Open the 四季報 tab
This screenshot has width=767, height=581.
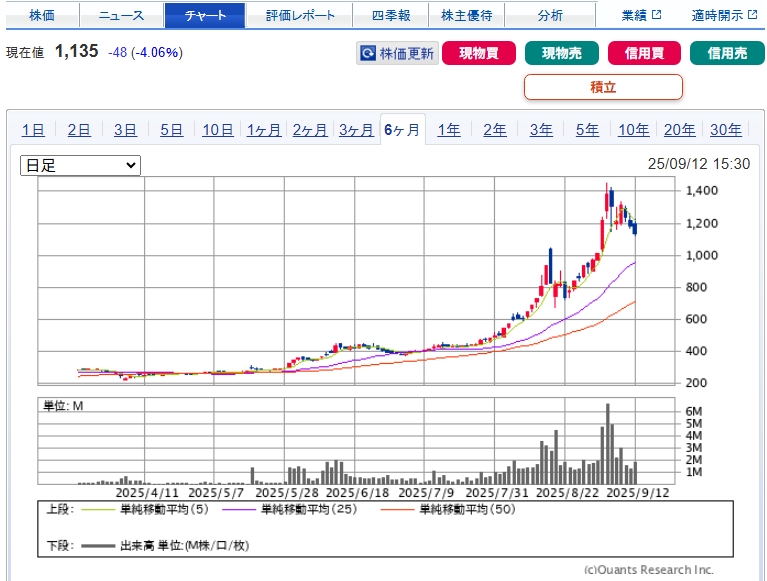coord(390,16)
